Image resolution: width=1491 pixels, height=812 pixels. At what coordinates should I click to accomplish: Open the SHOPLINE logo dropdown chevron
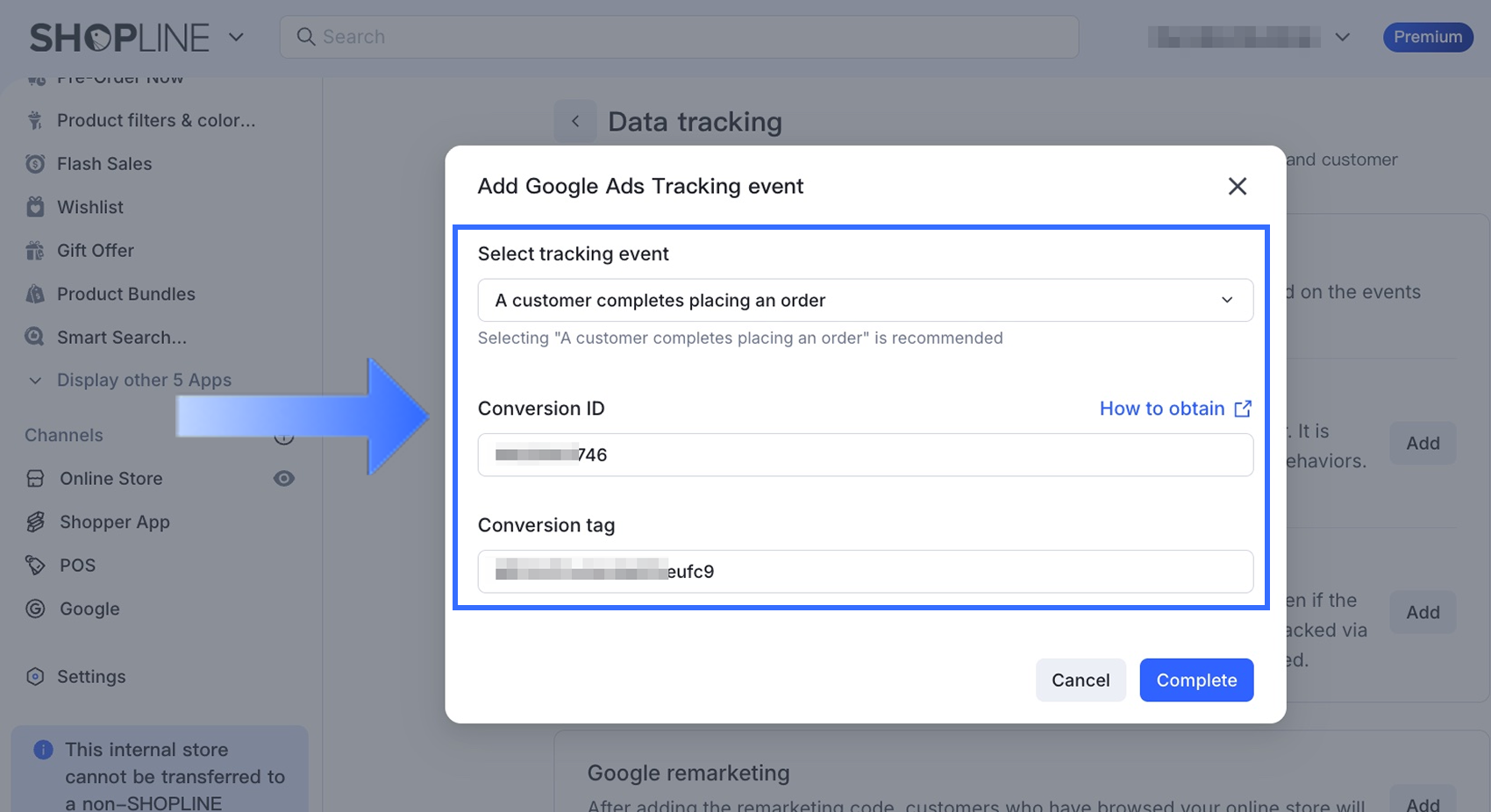click(x=236, y=37)
